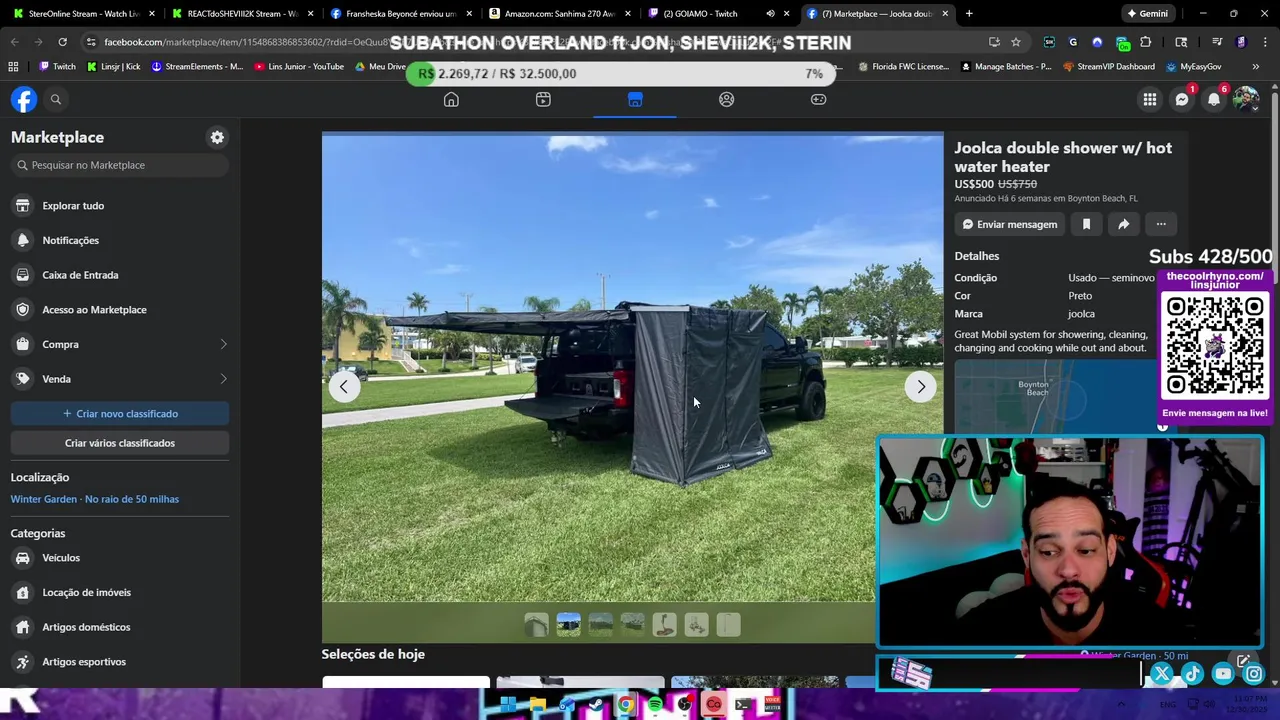Open Chrome extensions puzzle icon
This screenshot has width=1280, height=720.
point(1146,42)
